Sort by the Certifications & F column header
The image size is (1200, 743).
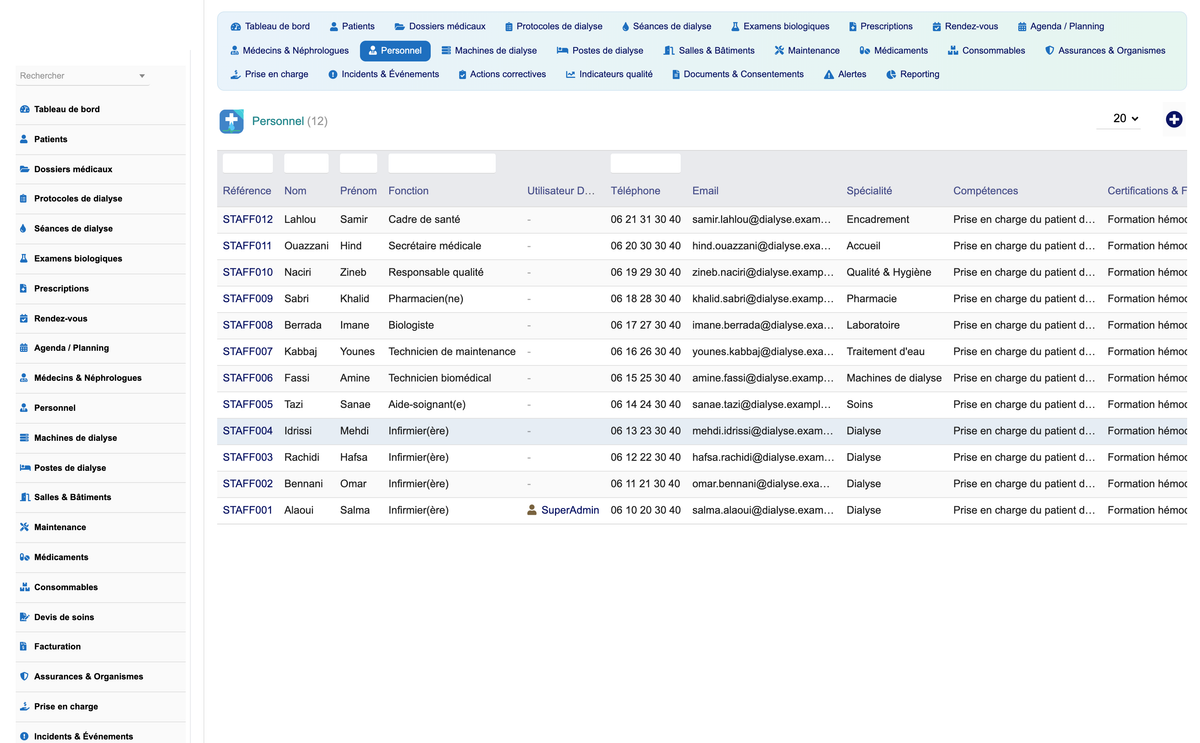(1147, 191)
